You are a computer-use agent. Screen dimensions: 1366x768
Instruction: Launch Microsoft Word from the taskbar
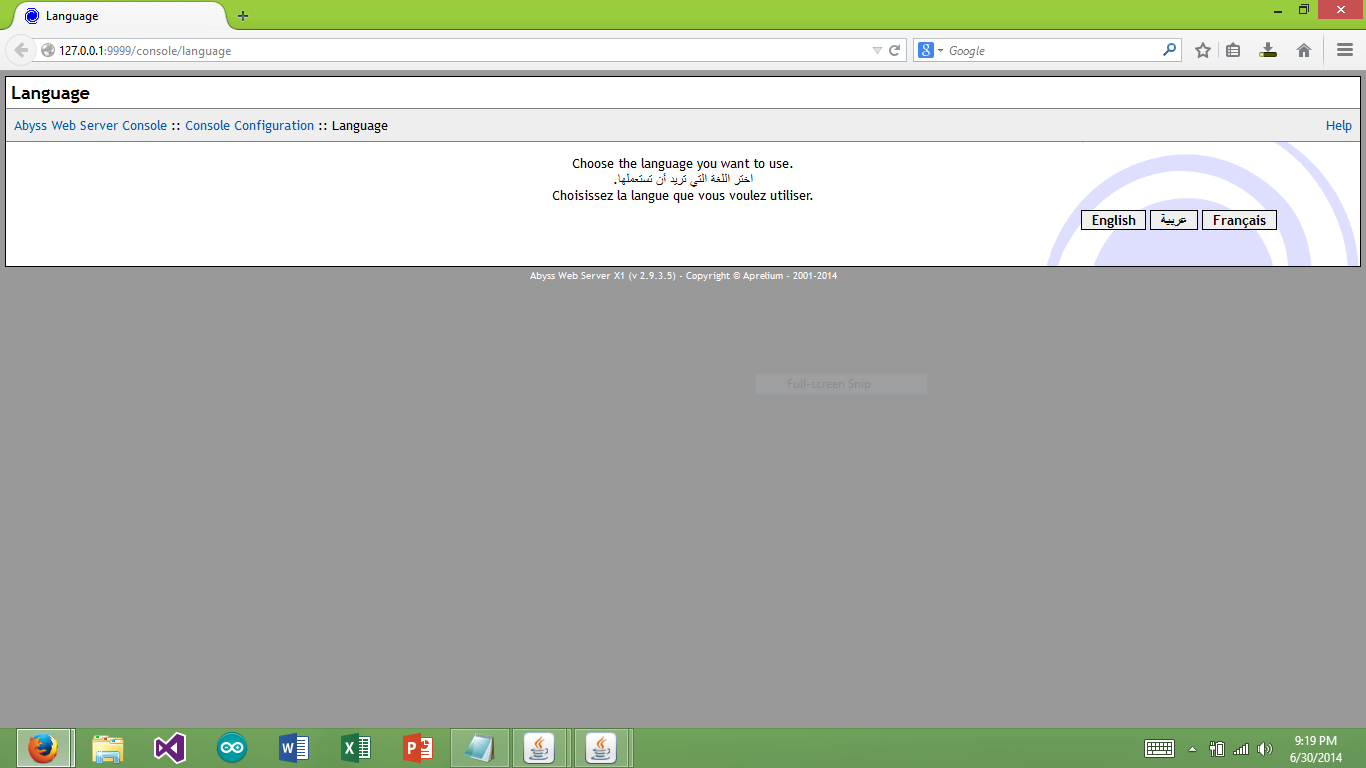293,747
